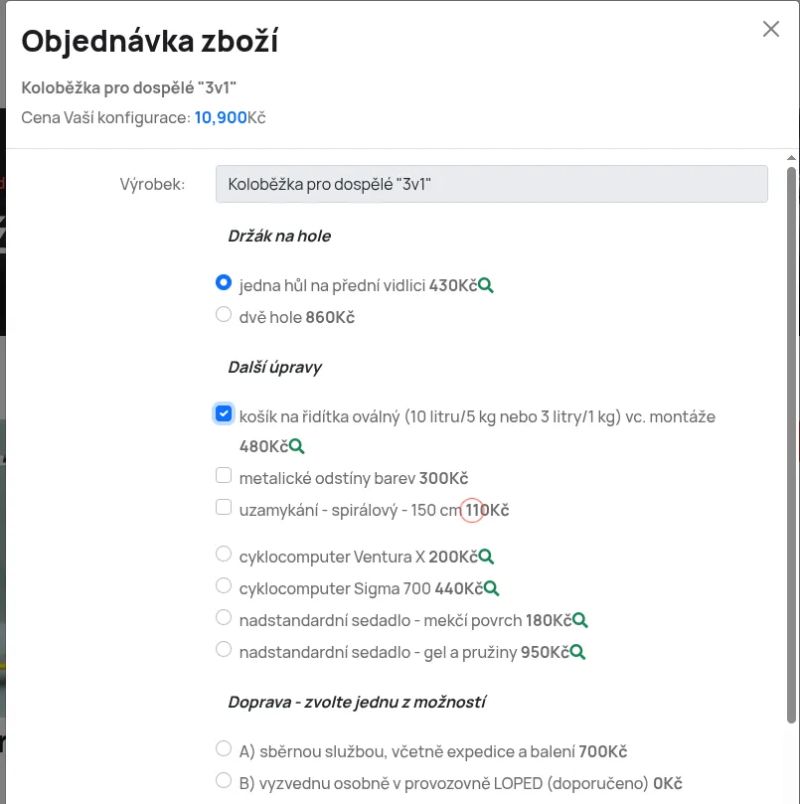Check 'metalické odstíny barev' option
The width and height of the screenshot is (800, 804).
tap(223, 475)
